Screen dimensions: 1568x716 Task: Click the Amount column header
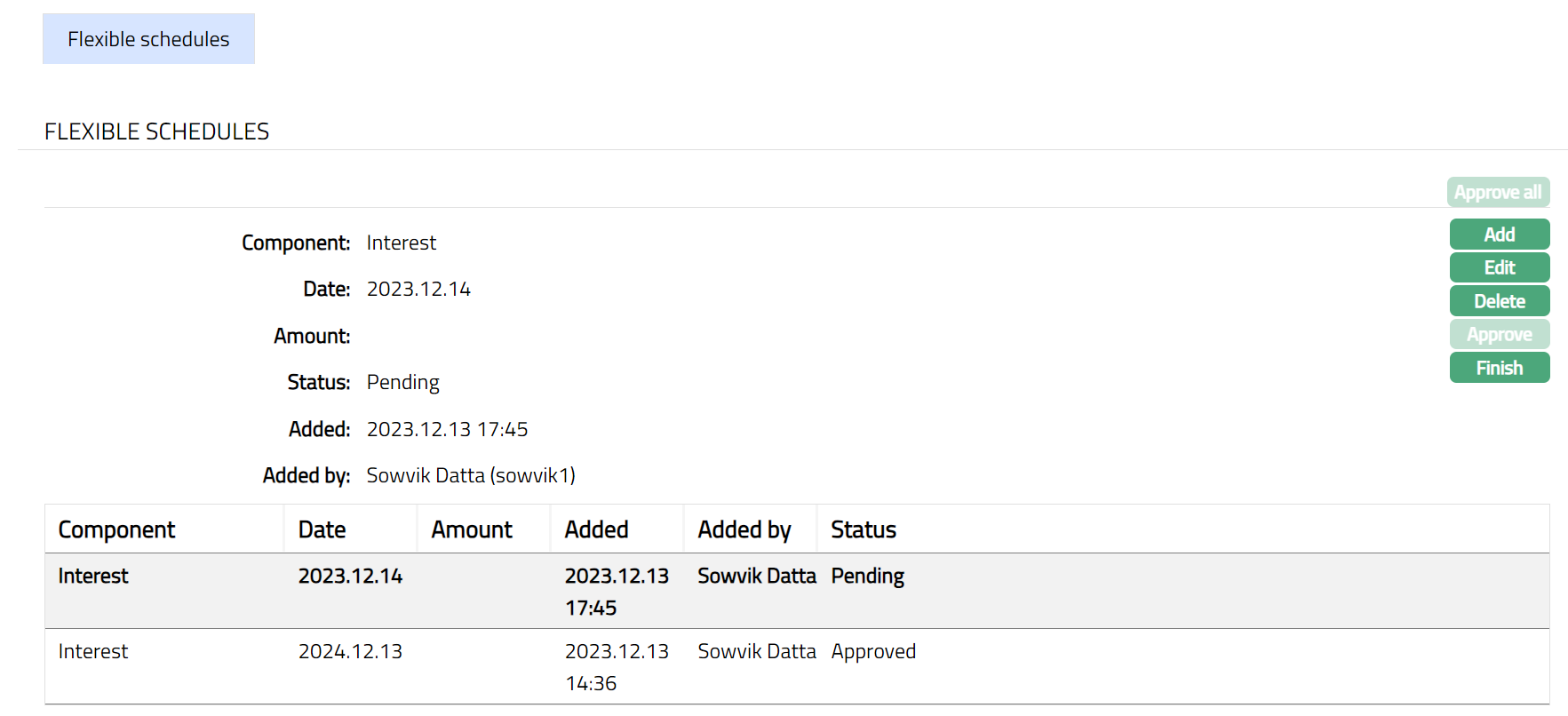pyautogui.click(x=472, y=529)
